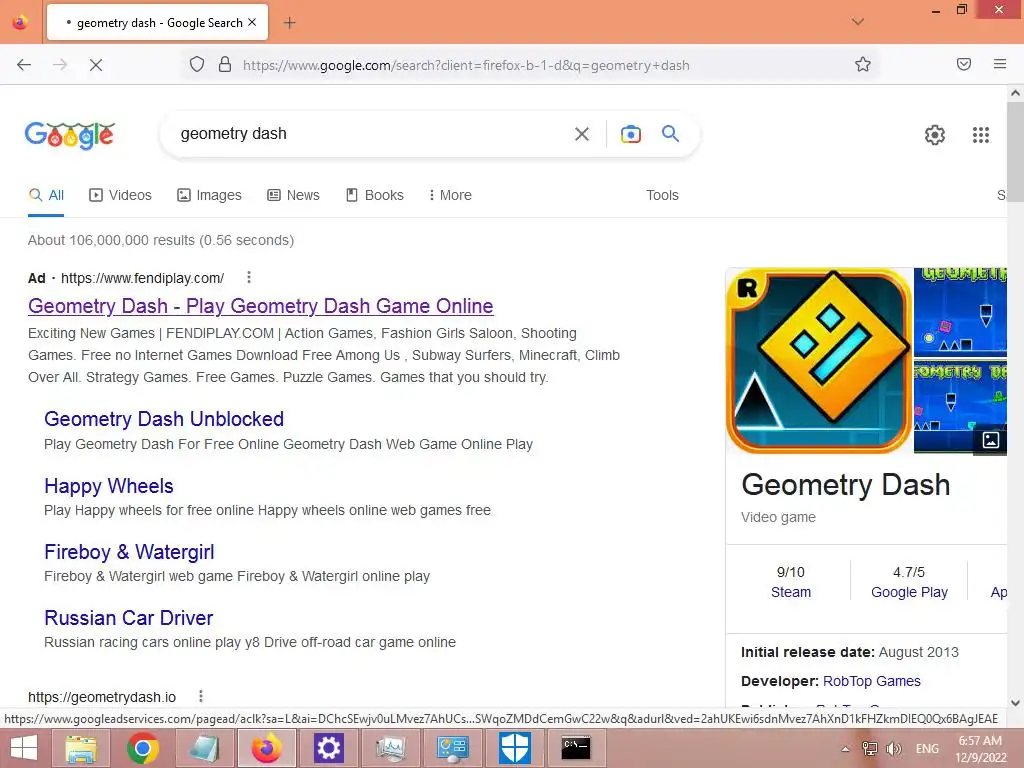The image size is (1024, 768).
Task: Open Firefox application menu
Action: 1000,64
